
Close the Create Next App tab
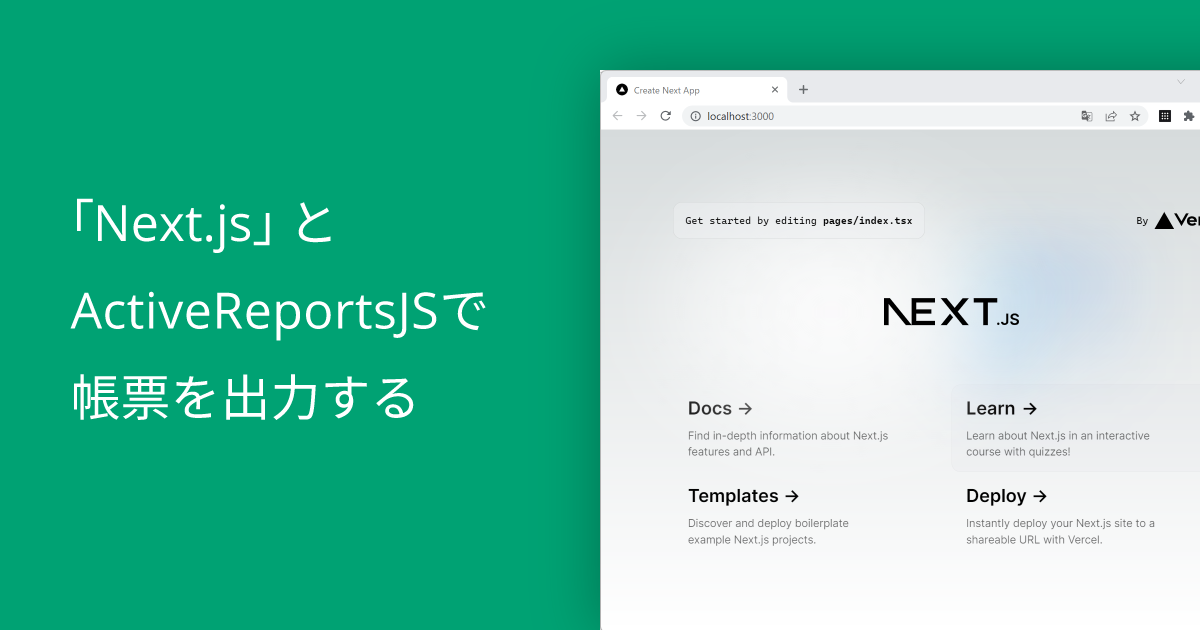coord(775,89)
